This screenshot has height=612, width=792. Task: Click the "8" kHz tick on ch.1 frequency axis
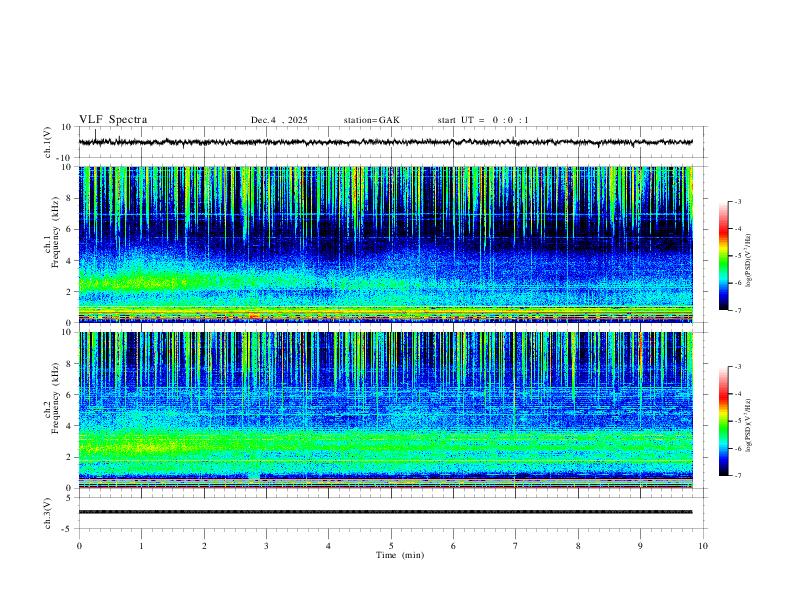(69, 198)
